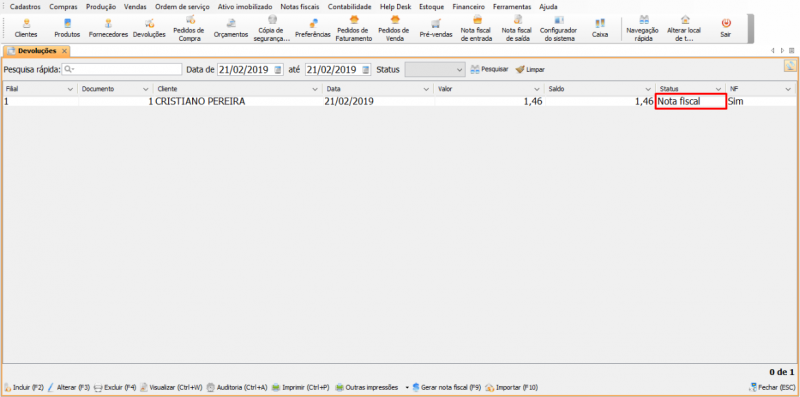Open Alterar local de t... icon
800x397 pixels.
pos(684,29)
